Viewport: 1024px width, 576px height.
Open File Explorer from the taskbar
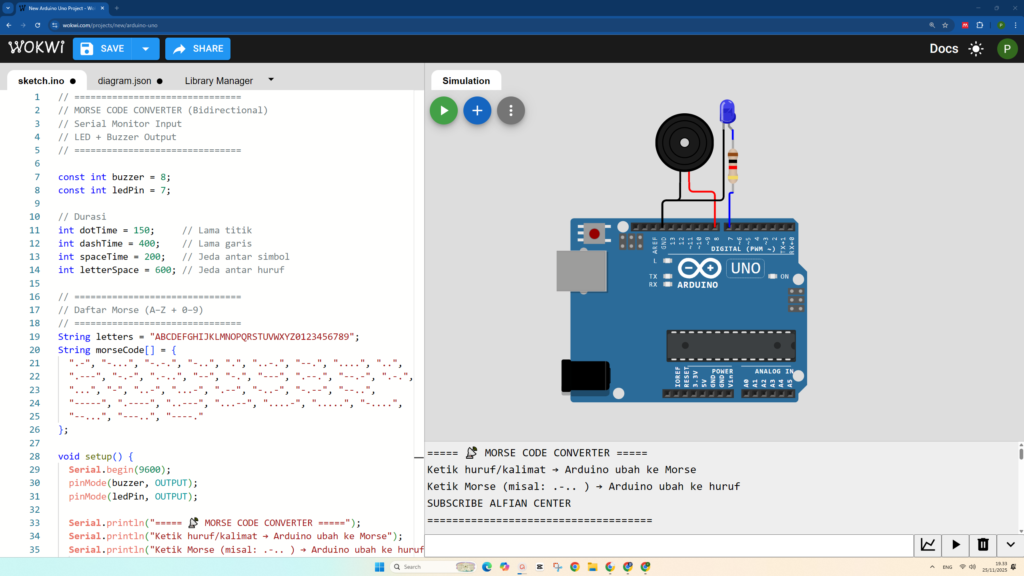[x=592, y=567]
